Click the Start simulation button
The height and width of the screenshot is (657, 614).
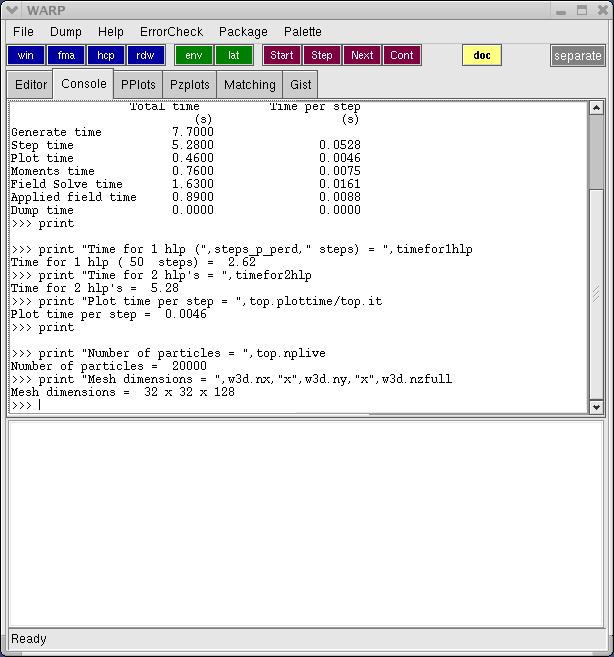click(282, 55)
